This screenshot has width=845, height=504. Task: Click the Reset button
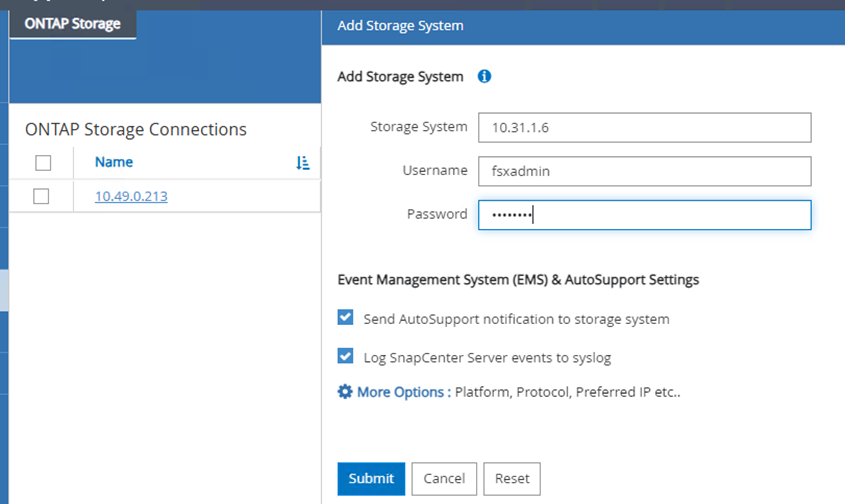pyautogui.click(x=512, y=478)
